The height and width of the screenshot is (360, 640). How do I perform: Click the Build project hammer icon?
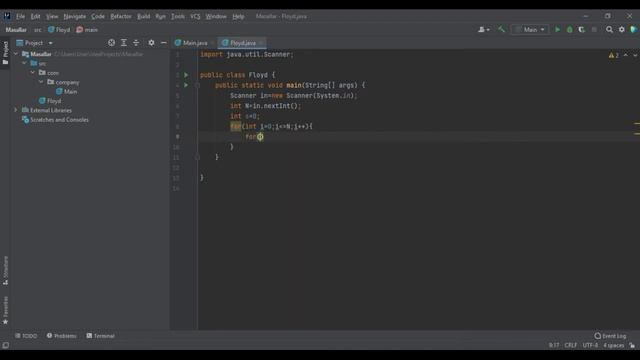[501, 29]
